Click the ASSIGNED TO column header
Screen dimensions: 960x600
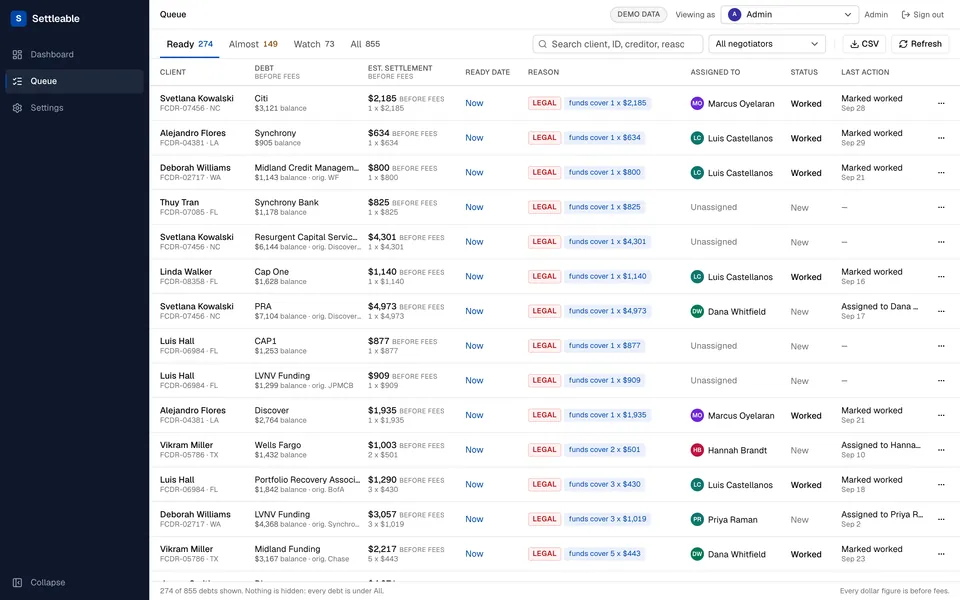(715, 72)
